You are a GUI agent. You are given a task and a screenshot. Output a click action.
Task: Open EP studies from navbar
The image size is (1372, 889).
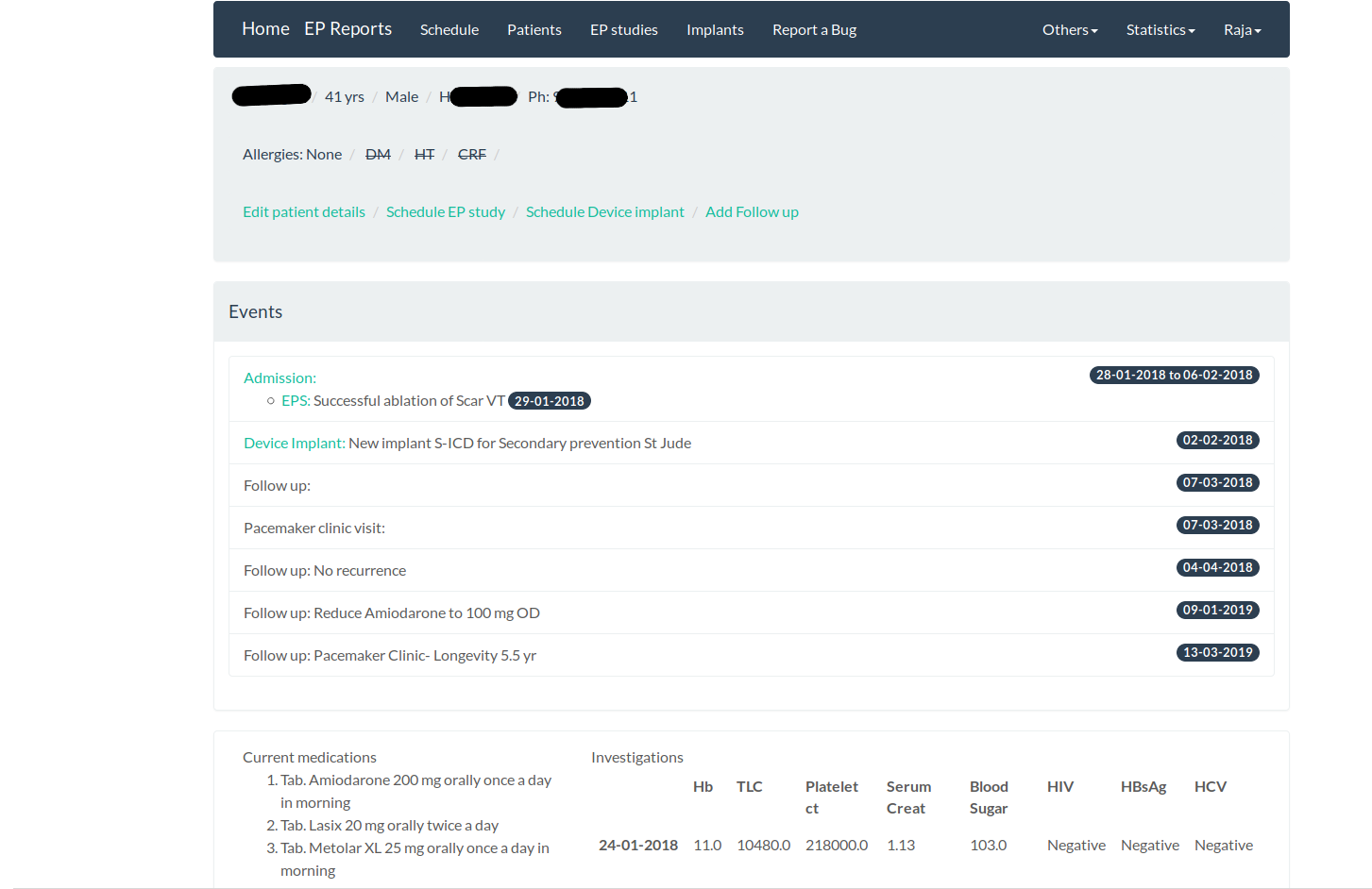point(624,30)
